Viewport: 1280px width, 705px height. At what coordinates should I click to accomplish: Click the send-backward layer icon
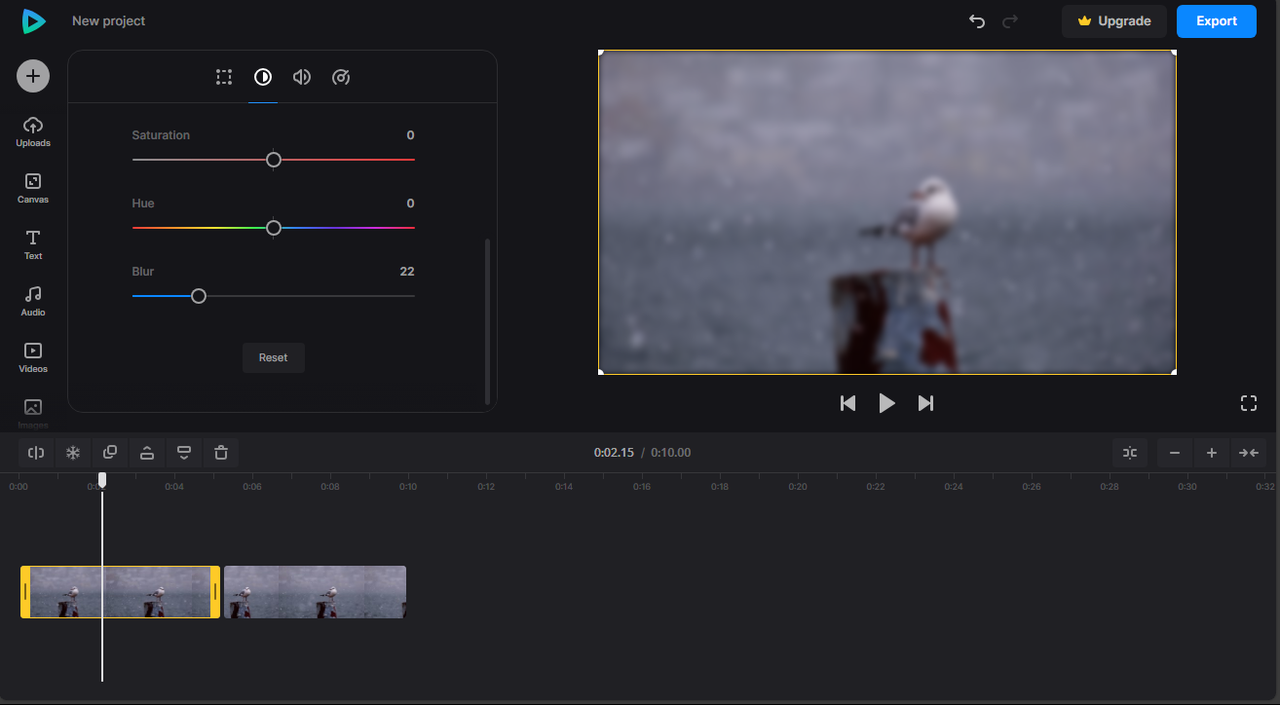tap(184, 453)
